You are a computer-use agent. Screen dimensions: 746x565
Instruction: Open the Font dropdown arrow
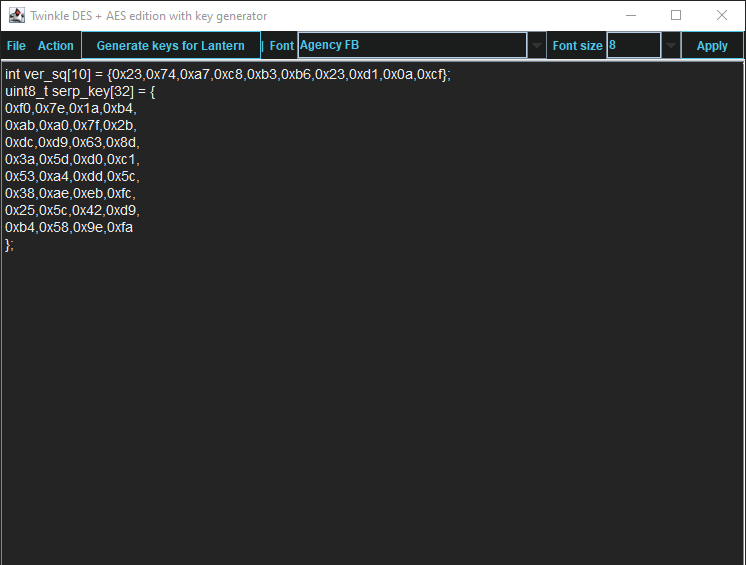click(537, 46)
